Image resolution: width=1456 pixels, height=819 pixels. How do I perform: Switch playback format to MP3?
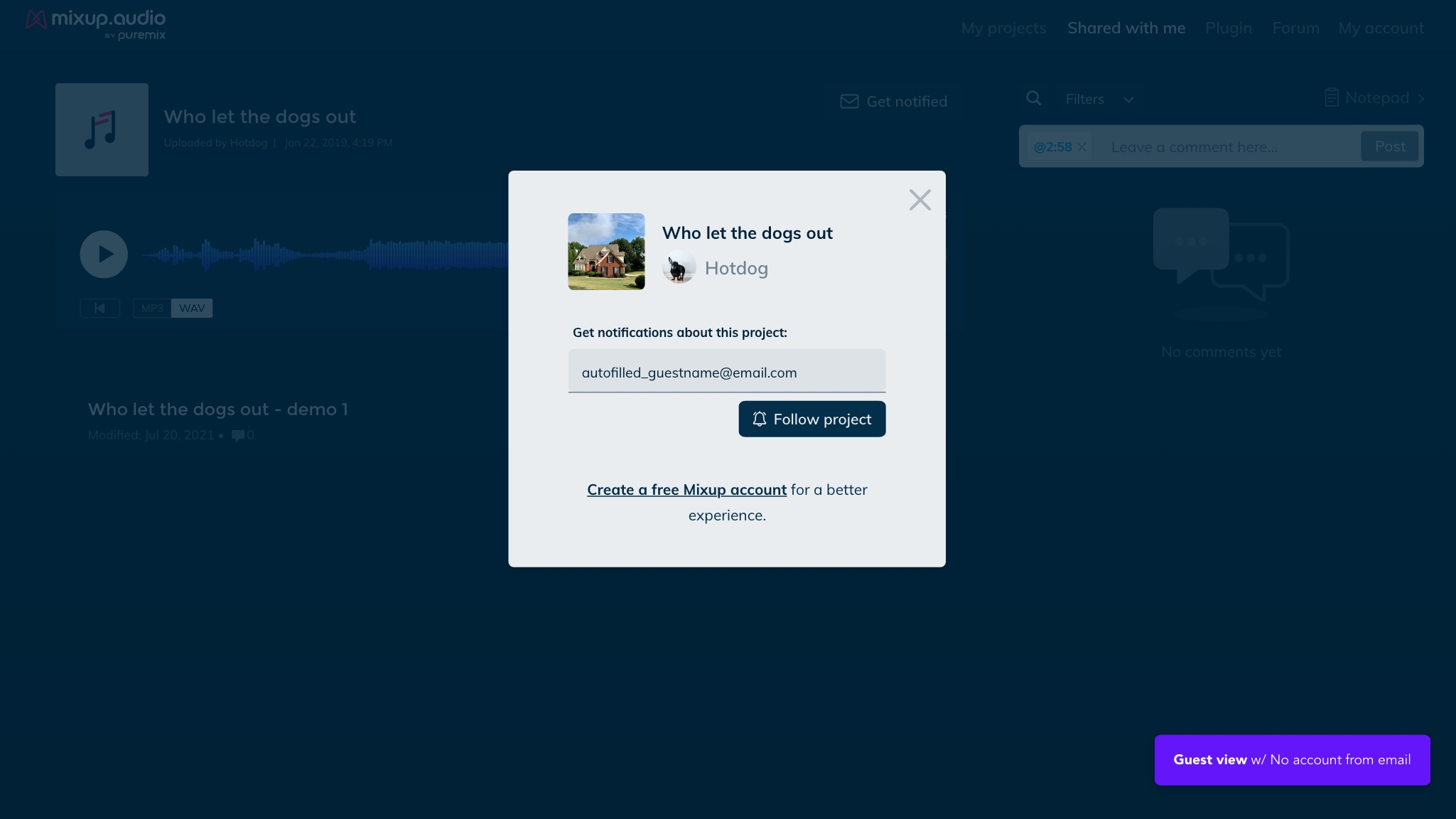click(152, 308)
